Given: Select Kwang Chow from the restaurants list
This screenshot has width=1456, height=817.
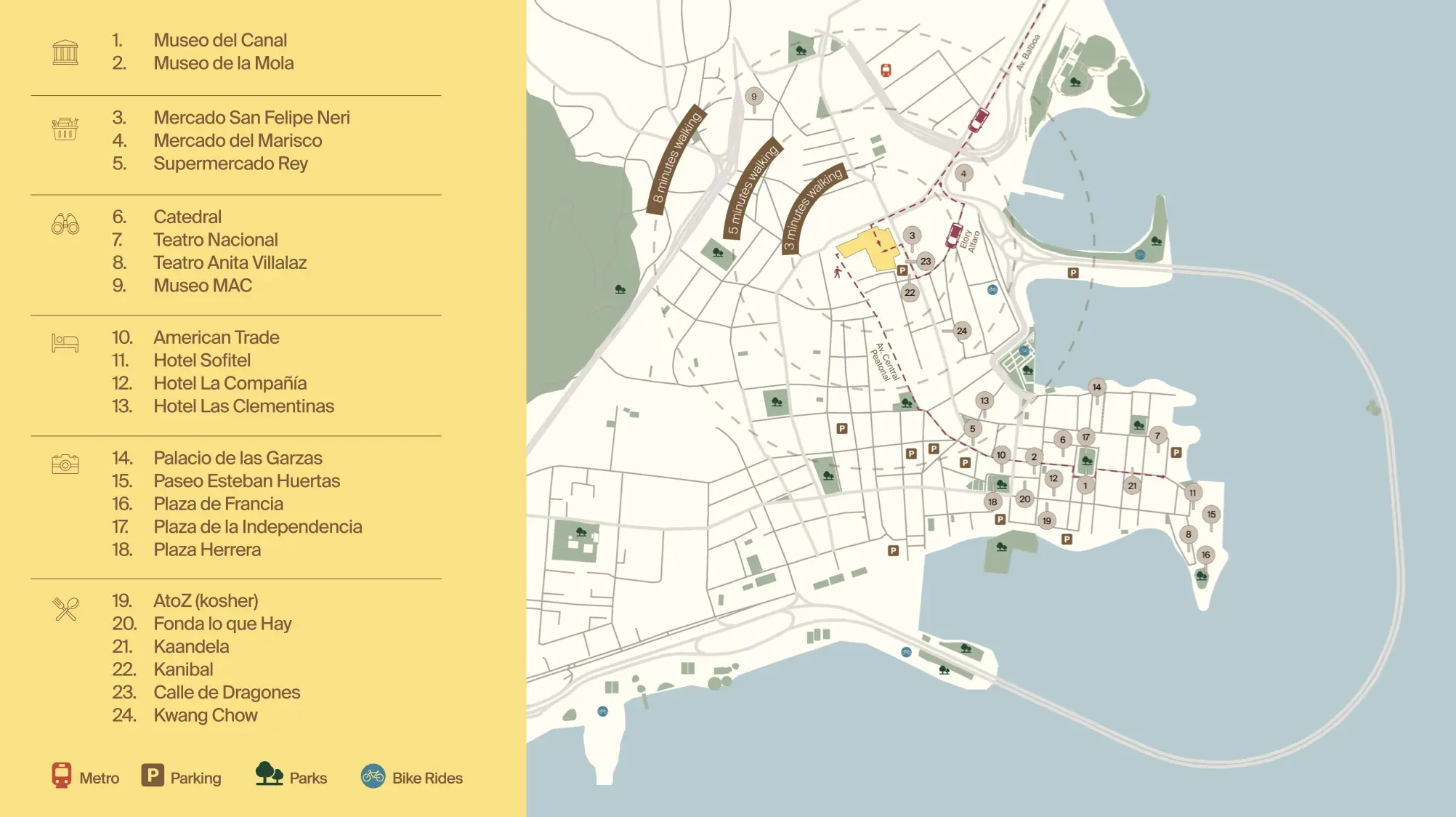Looking at the screenshot, I should click(x=206, y=715).
